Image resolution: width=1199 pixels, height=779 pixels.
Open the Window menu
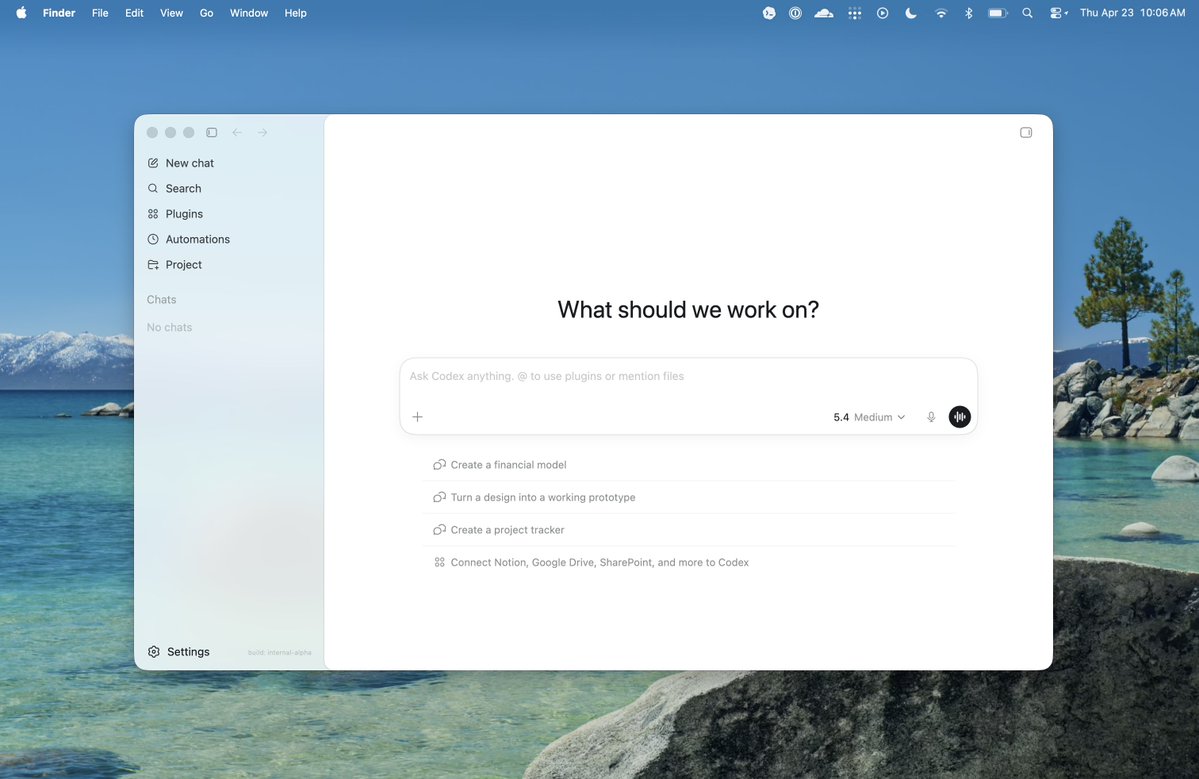[249, 13]
